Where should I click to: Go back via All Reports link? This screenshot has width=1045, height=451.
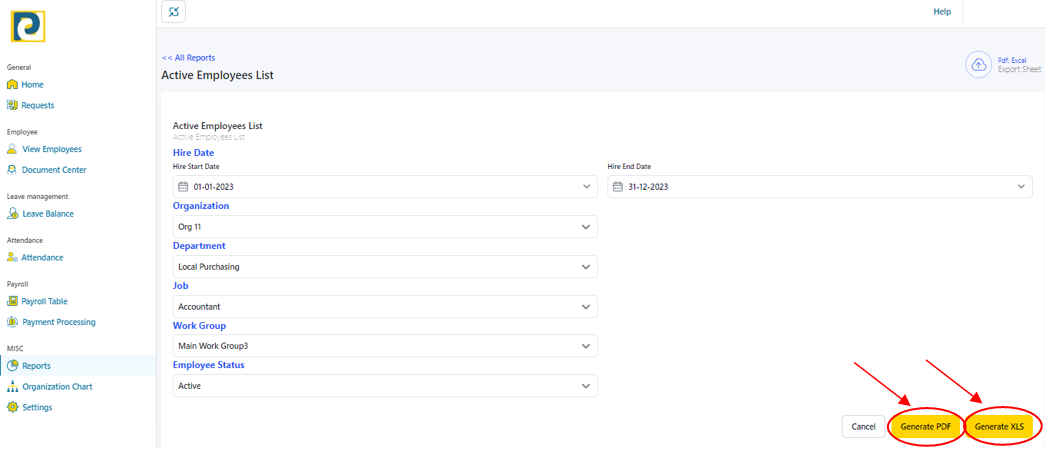coord(188,58)
